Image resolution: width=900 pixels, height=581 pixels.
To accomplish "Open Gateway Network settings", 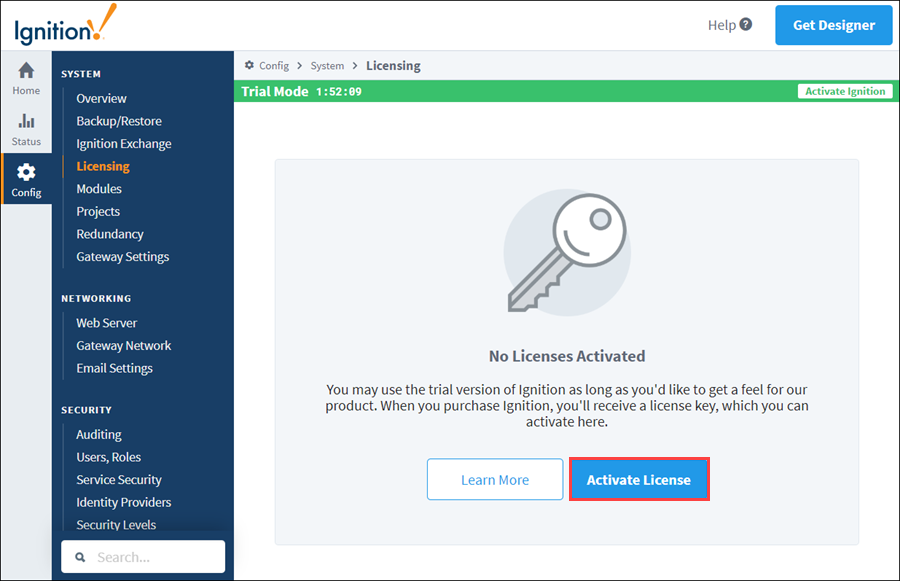I will [x=124, y=346].
